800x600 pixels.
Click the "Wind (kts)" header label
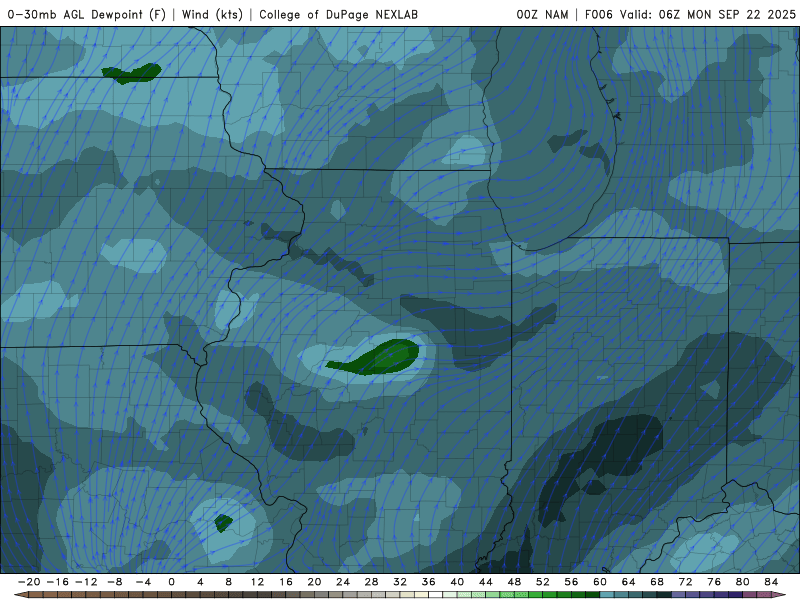point(212,14)
